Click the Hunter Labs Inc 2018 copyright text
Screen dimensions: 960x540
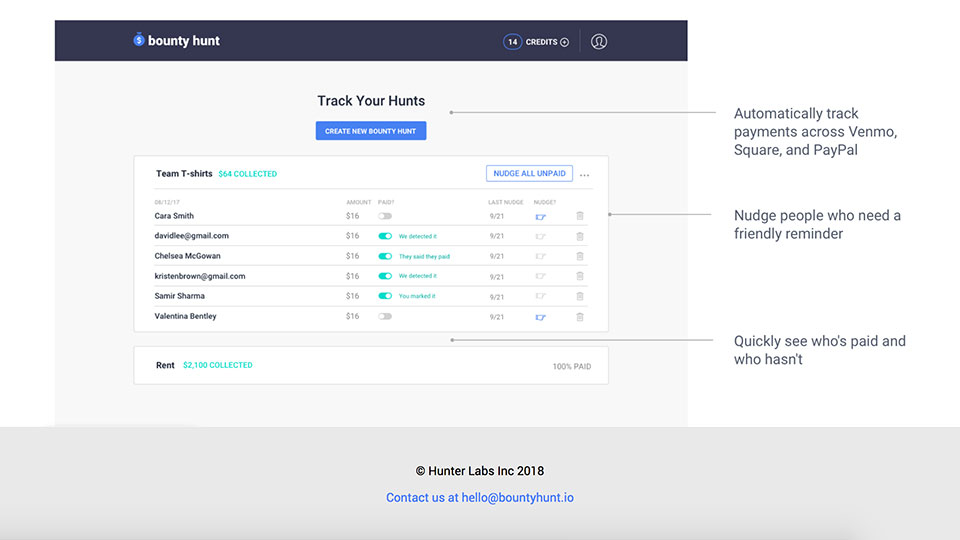(479, 471)
